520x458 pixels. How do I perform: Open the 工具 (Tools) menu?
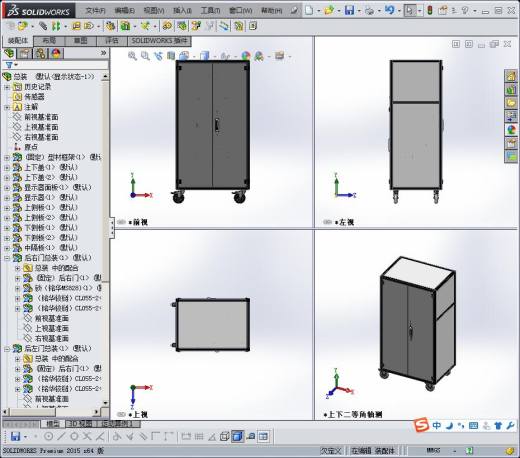tap(210, 11)
